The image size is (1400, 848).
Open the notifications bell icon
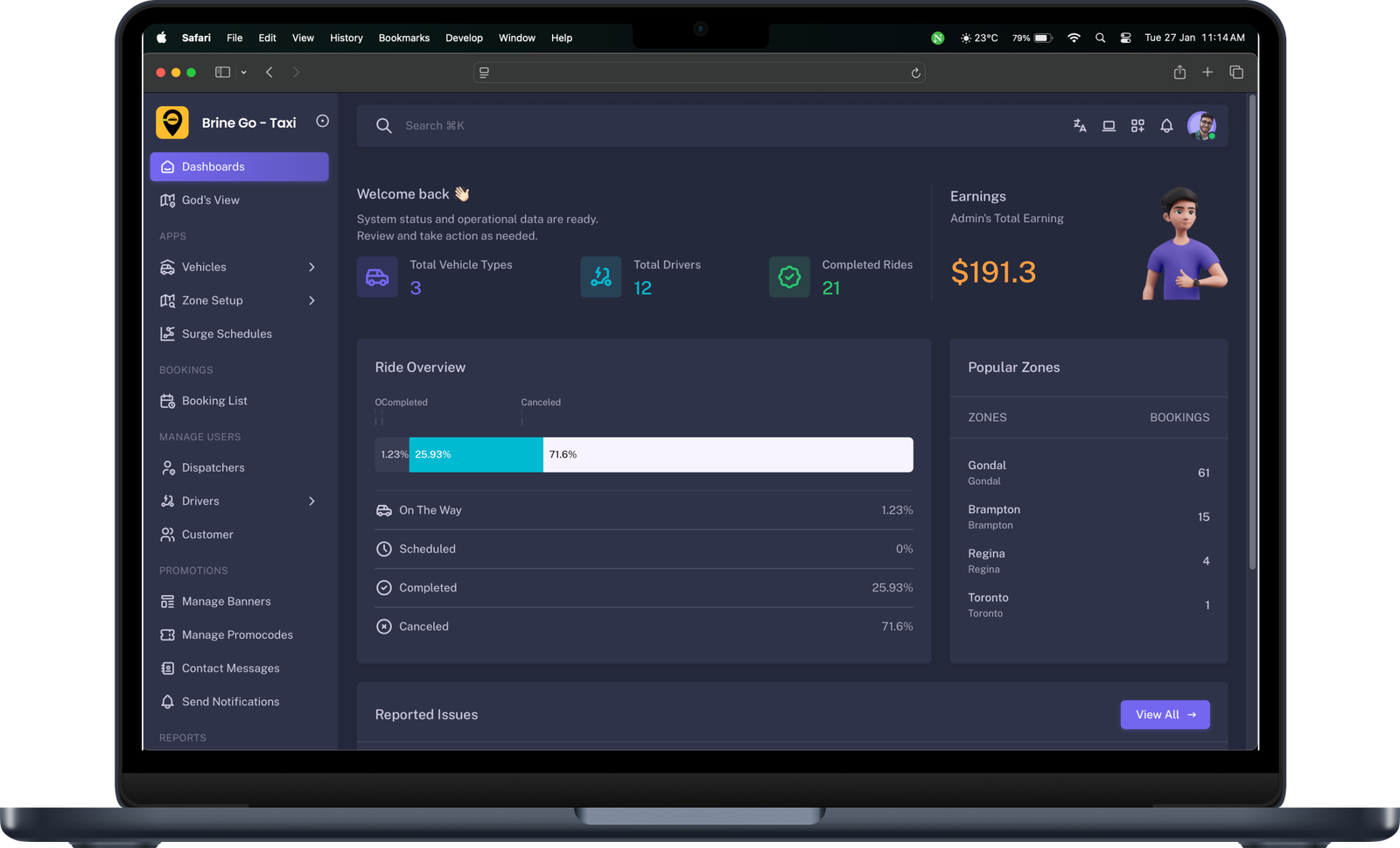click(1166, 126)
